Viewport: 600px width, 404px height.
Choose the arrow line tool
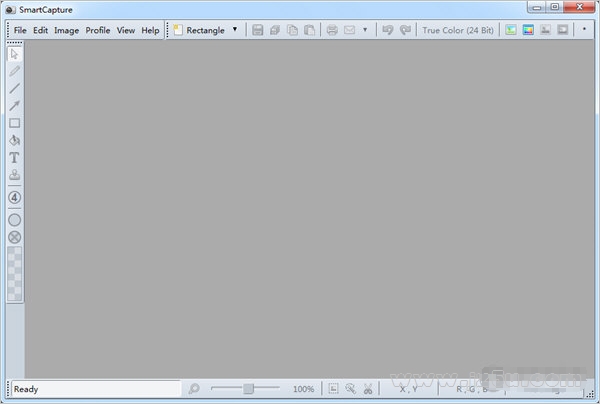(x=15, y=106)
